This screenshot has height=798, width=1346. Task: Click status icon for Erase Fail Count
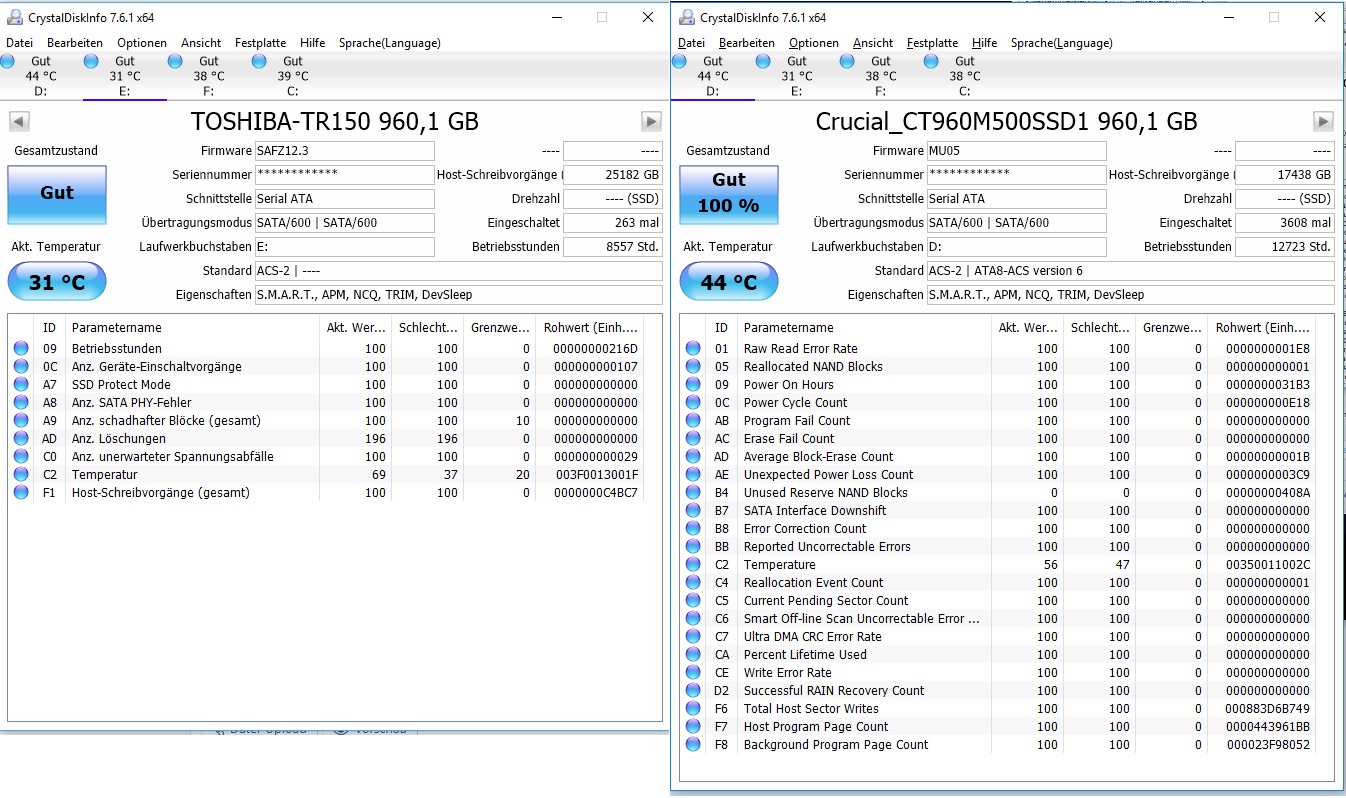point(693,439)
